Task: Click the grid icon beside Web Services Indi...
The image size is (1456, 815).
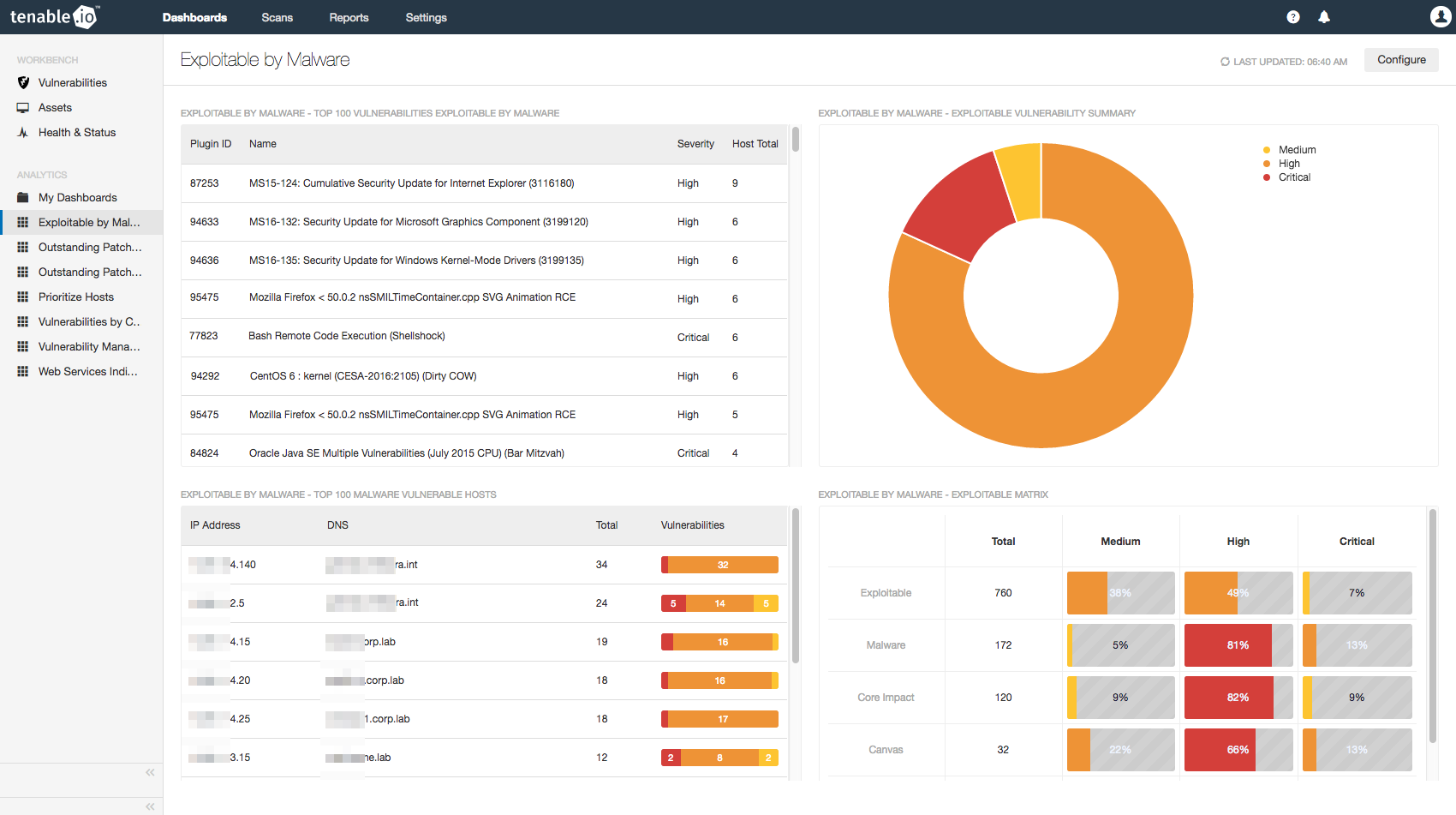Action: [23, 372]
